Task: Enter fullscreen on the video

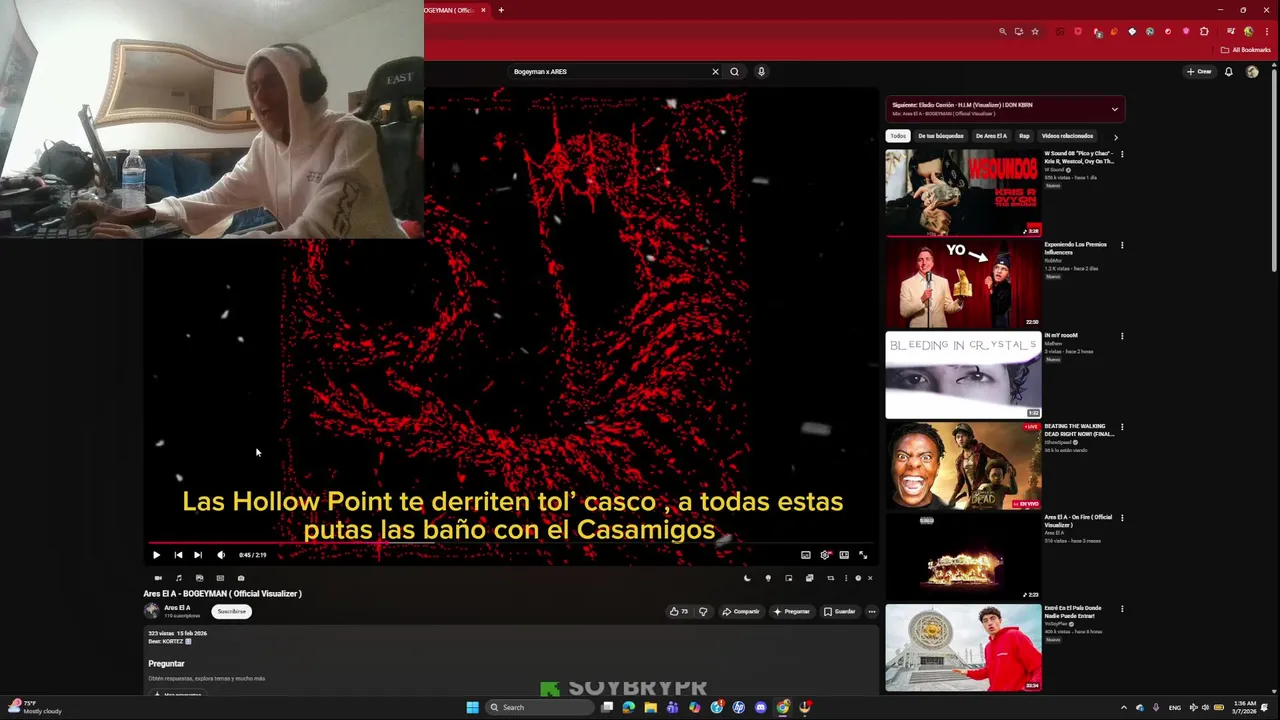Action: click(863, 555)
